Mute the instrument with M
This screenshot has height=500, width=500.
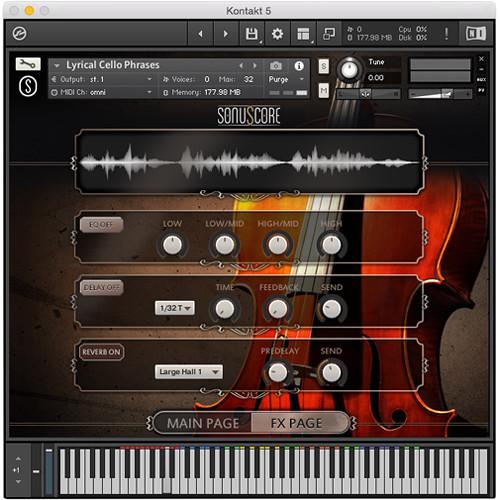pos(324,91)
